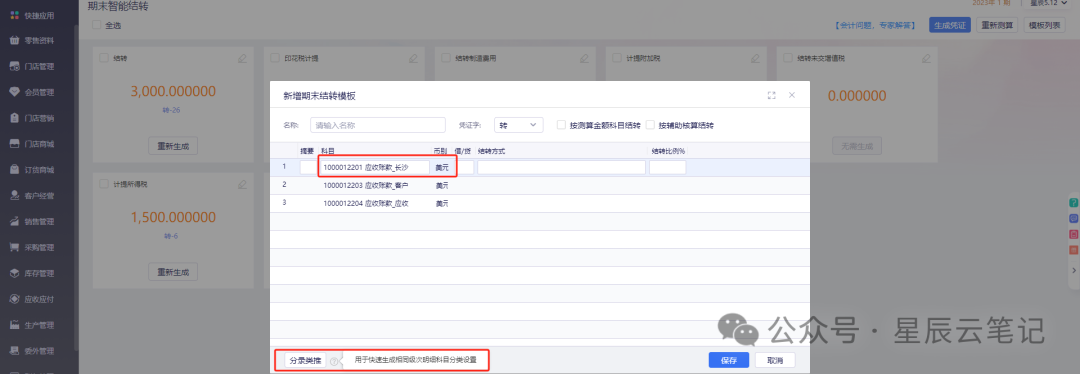Click the 分录类推 button

tap(305, 361)
